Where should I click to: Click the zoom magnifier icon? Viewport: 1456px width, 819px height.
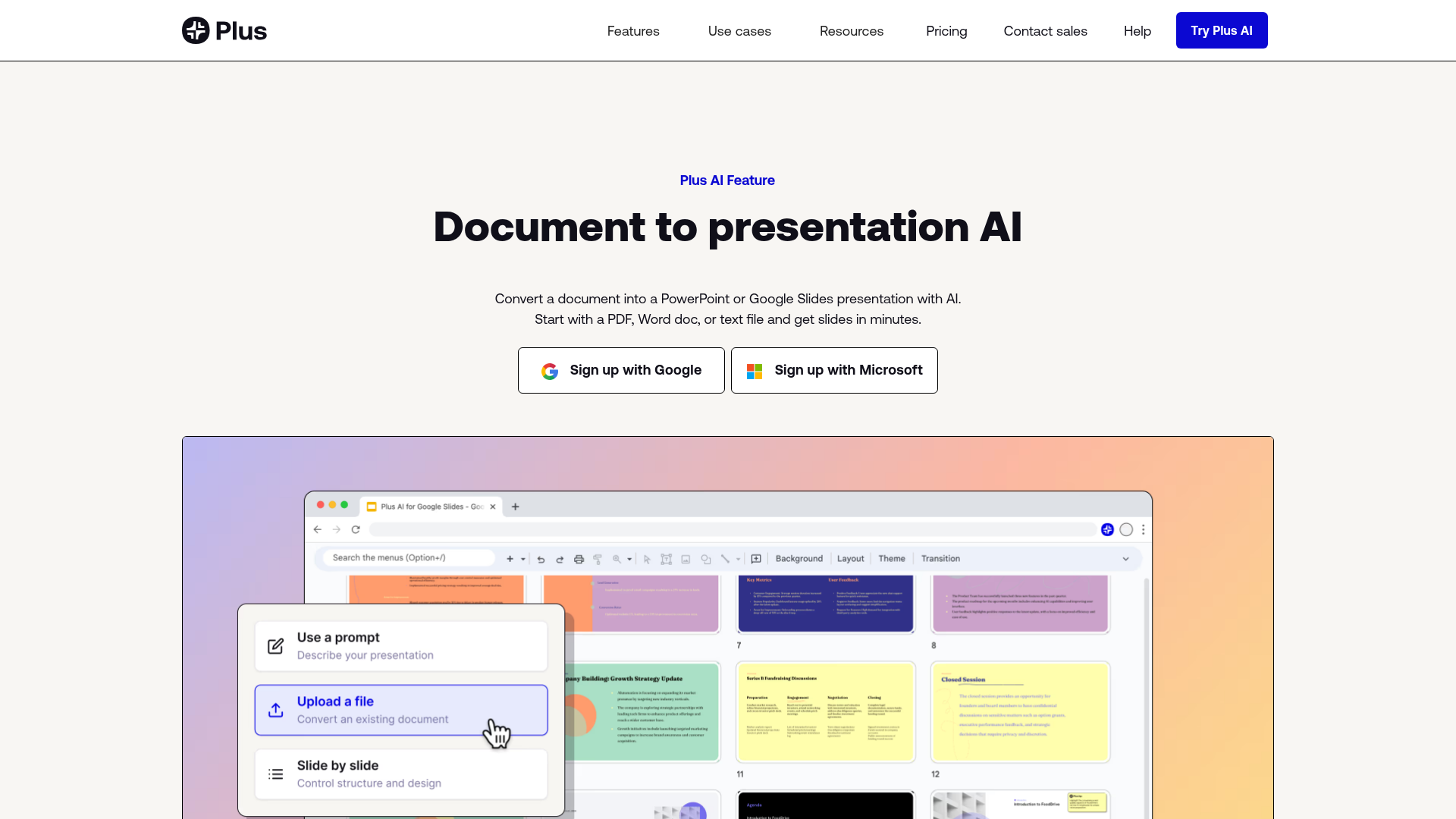point(617,559)
